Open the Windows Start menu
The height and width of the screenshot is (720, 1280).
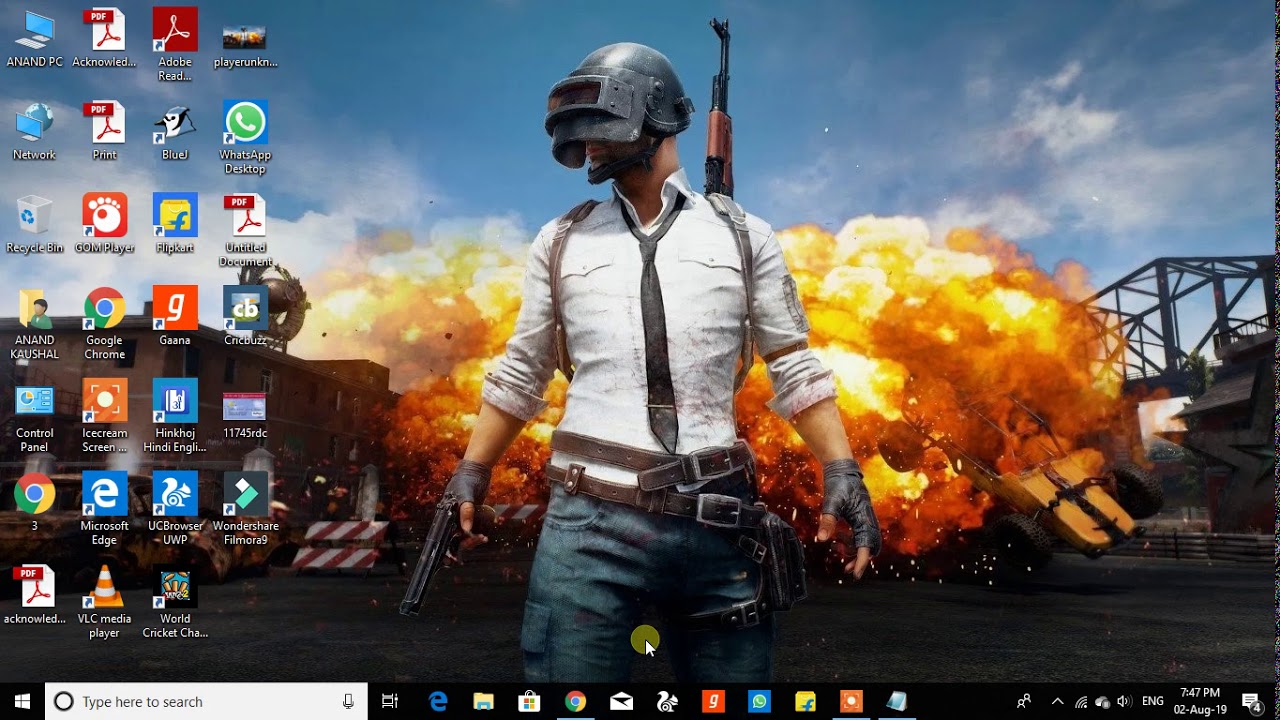[22, 702]
